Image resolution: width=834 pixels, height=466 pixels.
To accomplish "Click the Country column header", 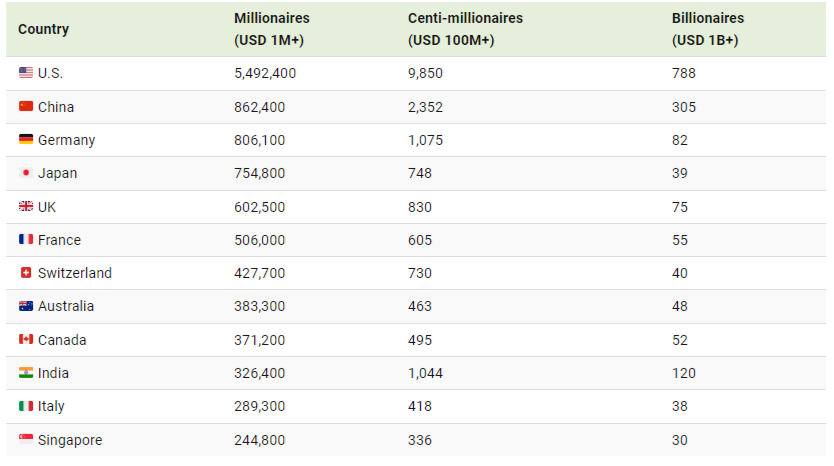I will pos(44,29).
